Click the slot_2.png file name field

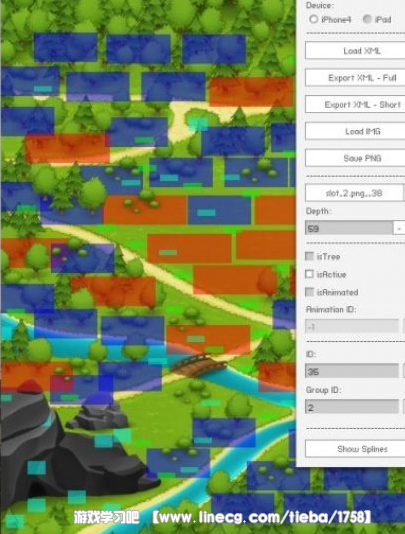coord(354,193)
